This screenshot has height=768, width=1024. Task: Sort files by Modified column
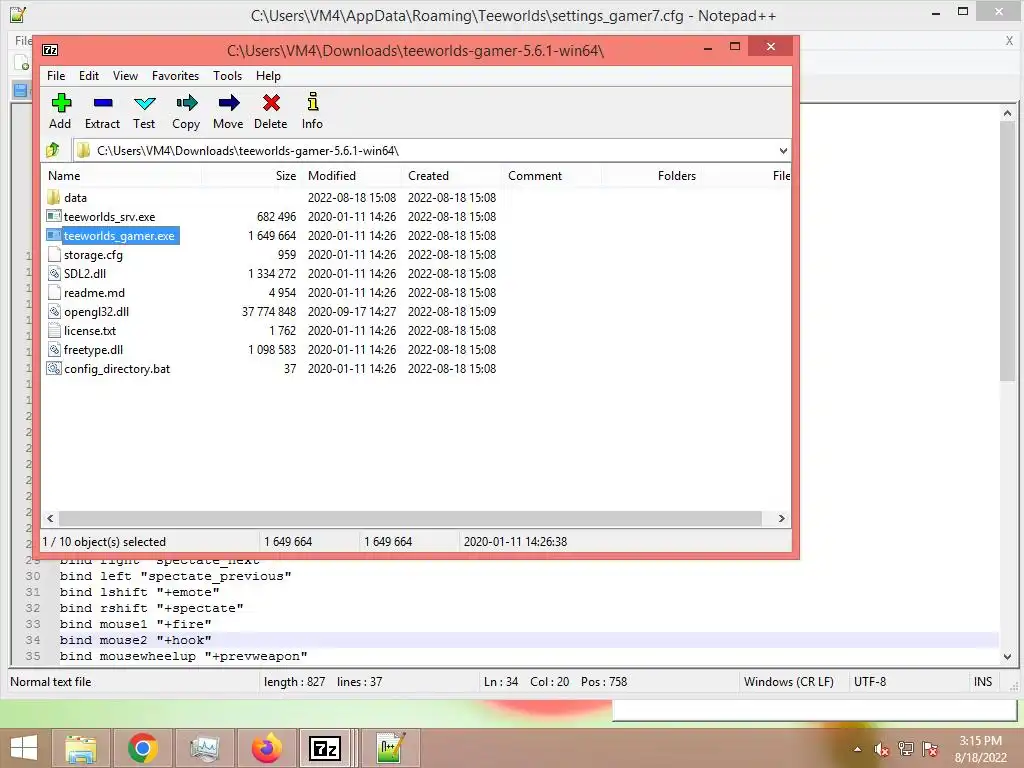(352, 176)
